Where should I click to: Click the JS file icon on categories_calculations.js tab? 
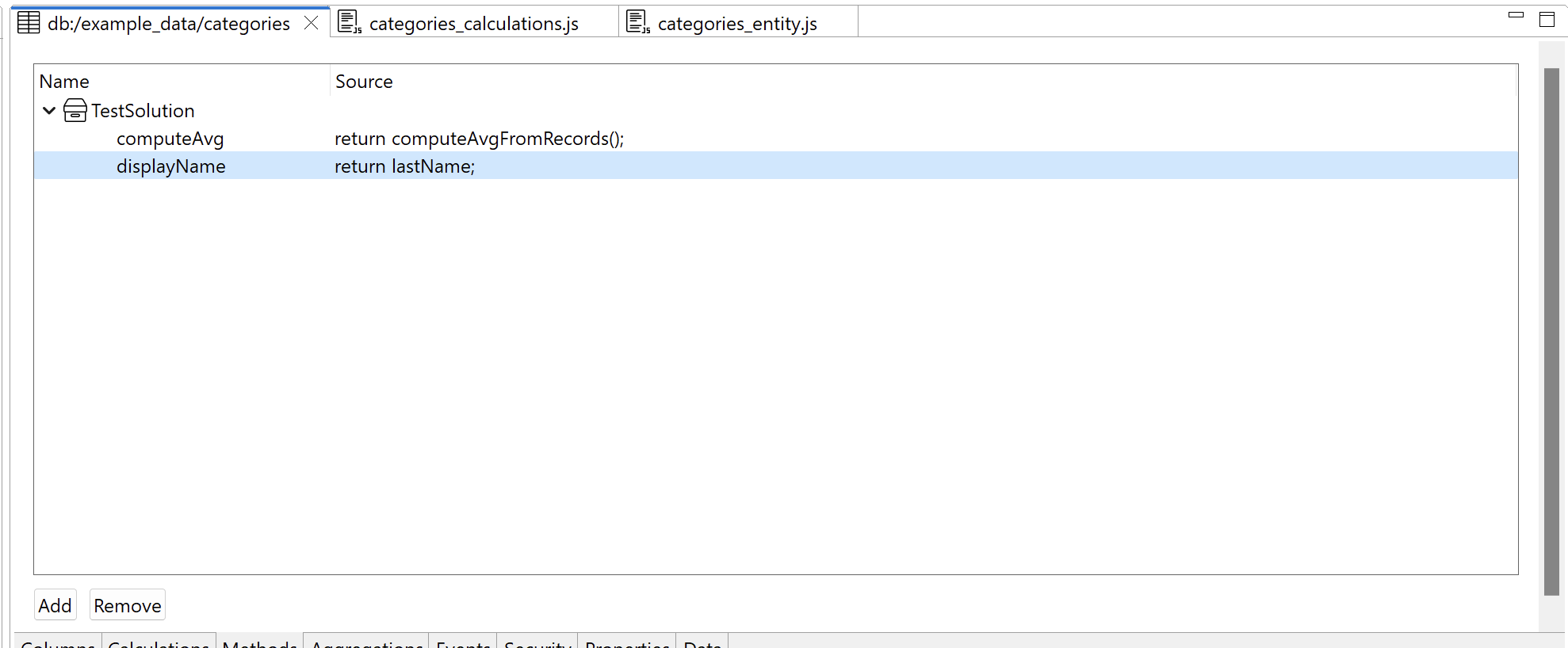pyautogui.click(x=349, y=22)
